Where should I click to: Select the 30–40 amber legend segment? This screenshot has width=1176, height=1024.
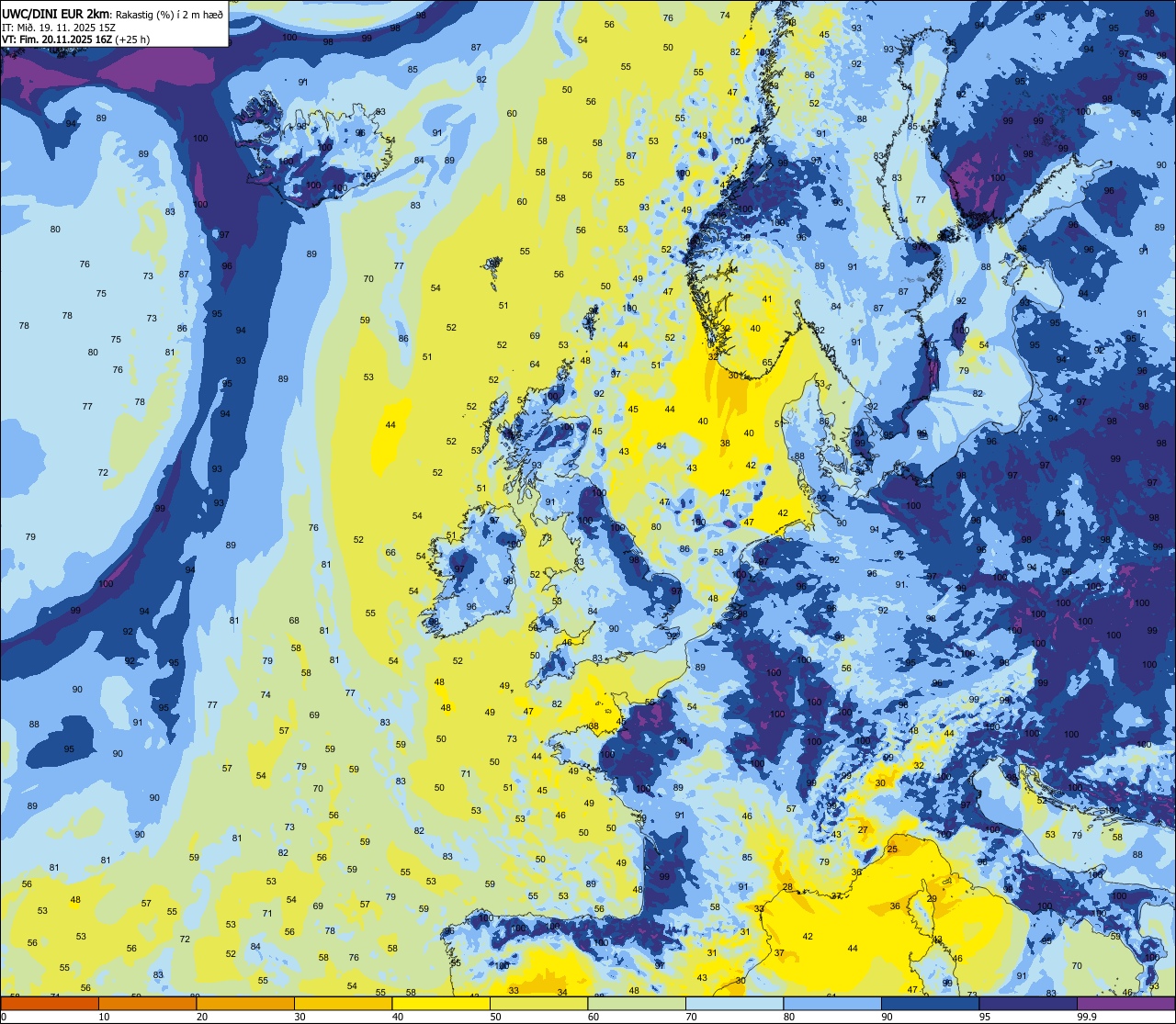coord(344,1004)
